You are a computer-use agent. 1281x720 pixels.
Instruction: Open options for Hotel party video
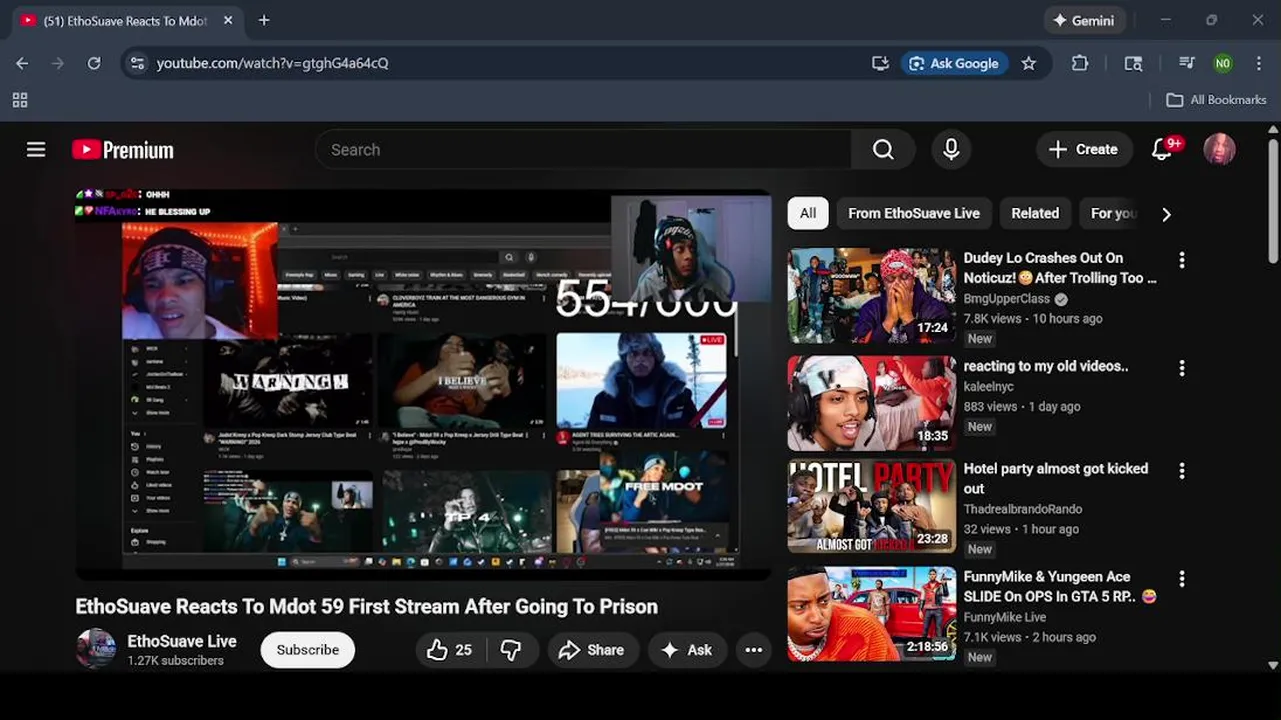click(1182, 471)
